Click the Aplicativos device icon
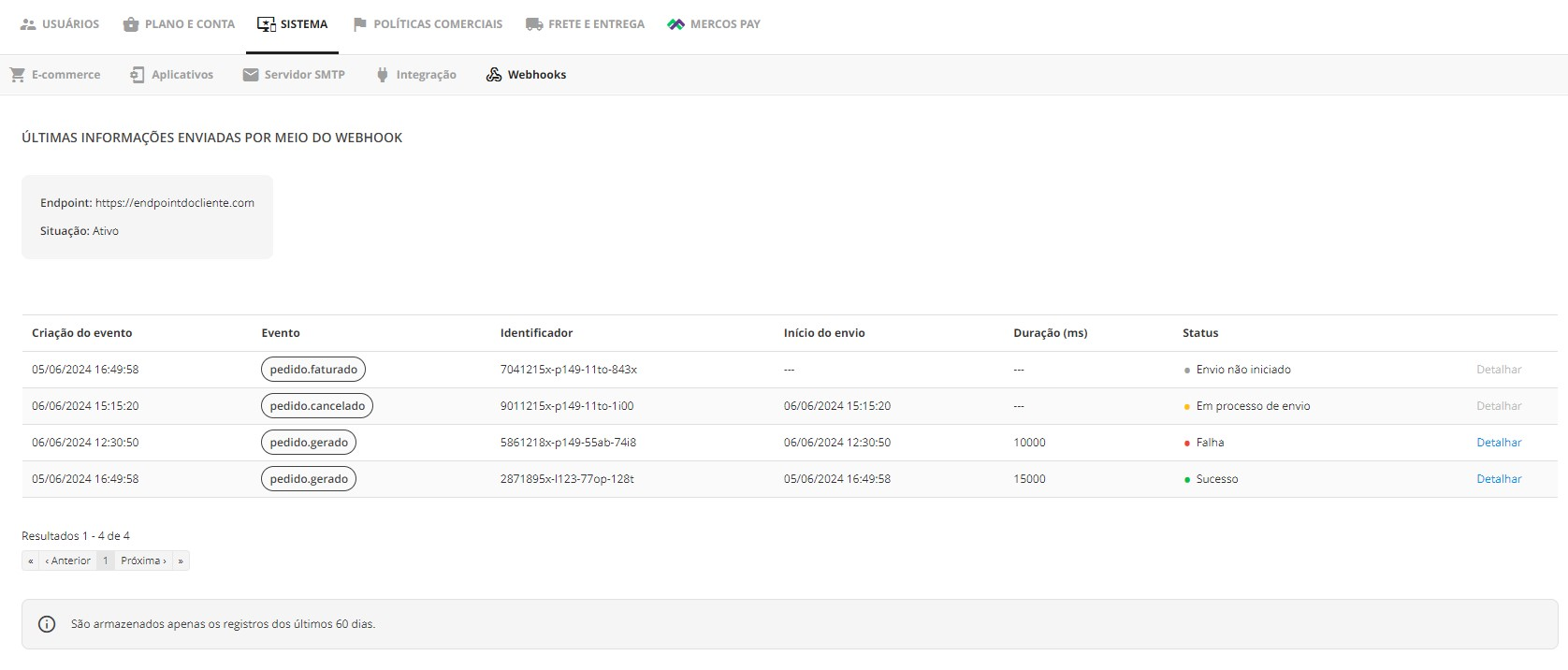The height and width of the screenshot is (670, 1568). pyautogui.click(x=138, y=75)
